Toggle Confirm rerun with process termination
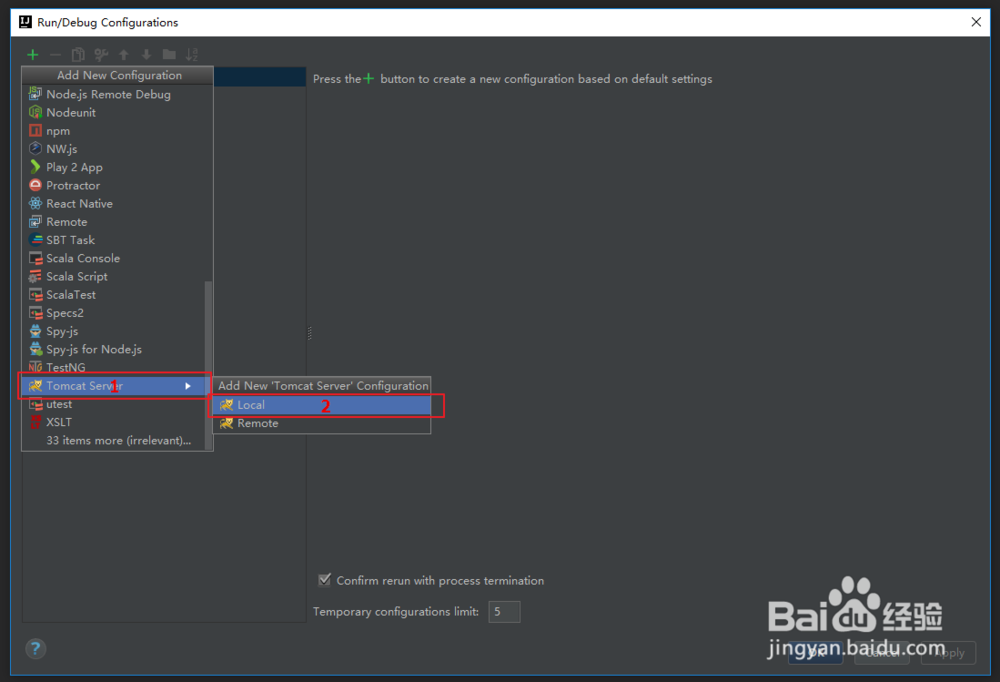The height and width of the screenshot is (682, 1000). coord(325,579)
